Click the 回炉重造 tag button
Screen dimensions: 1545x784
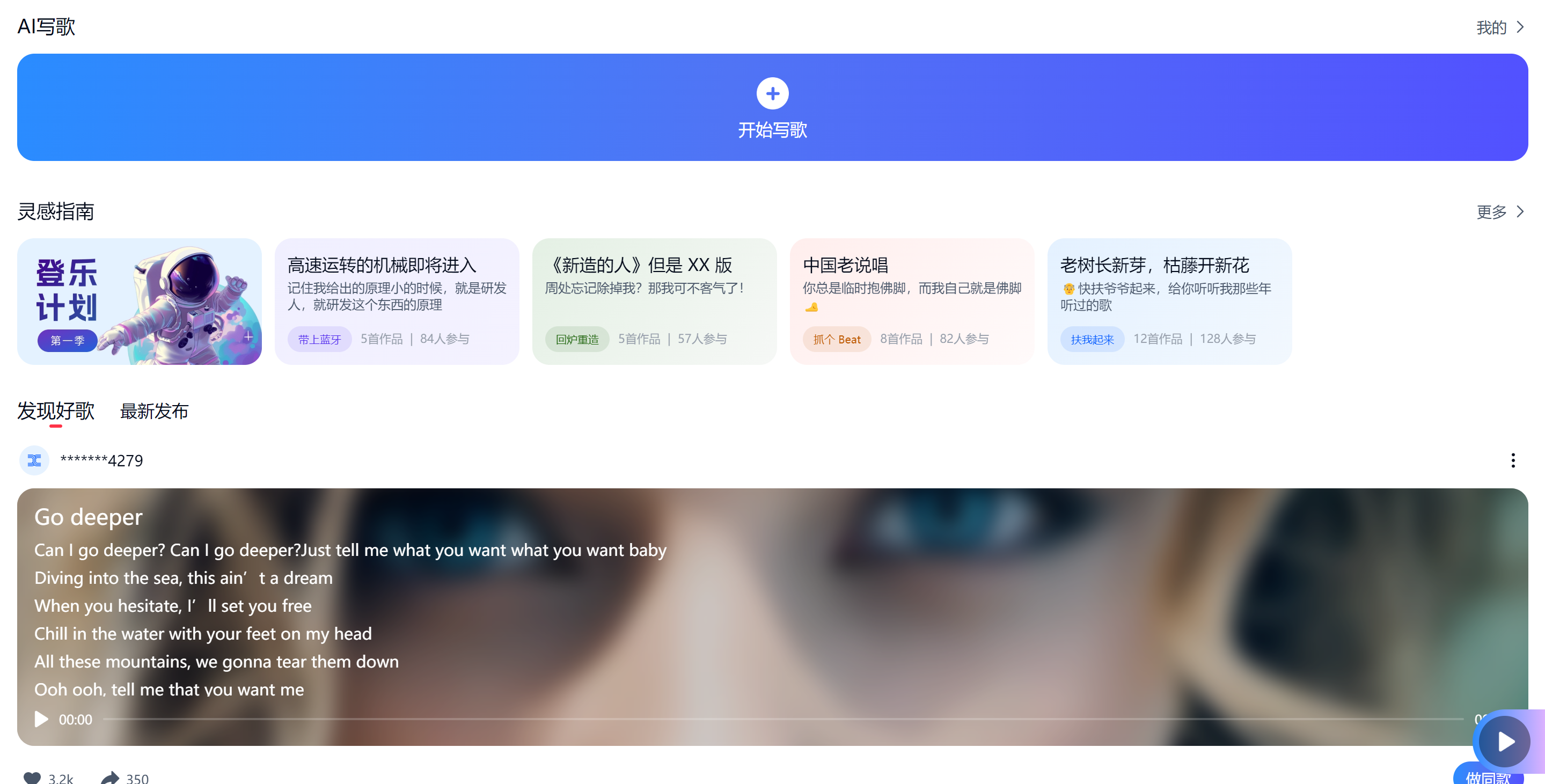(576, 340)
